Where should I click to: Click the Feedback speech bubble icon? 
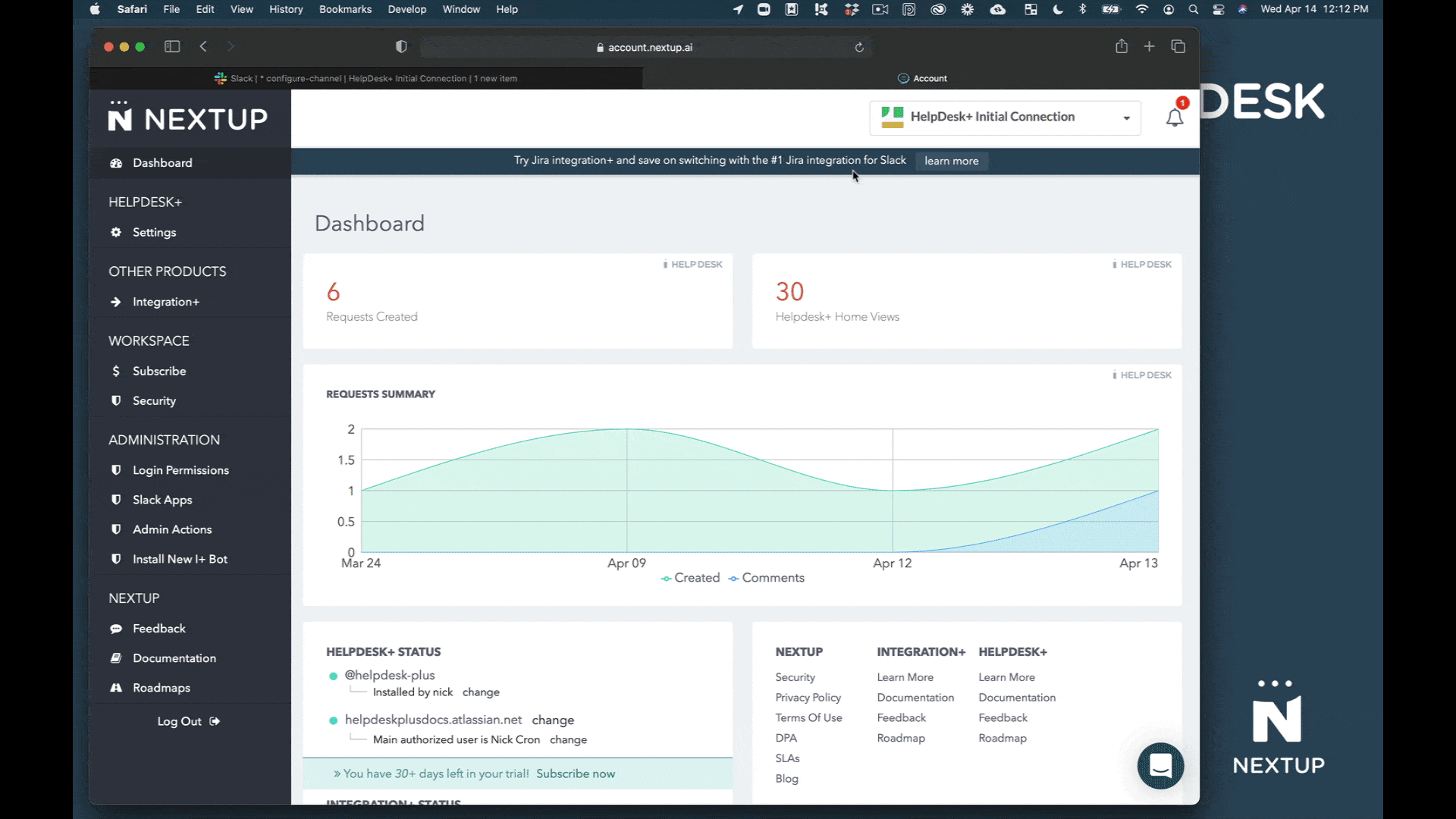(x=116, y=629)
